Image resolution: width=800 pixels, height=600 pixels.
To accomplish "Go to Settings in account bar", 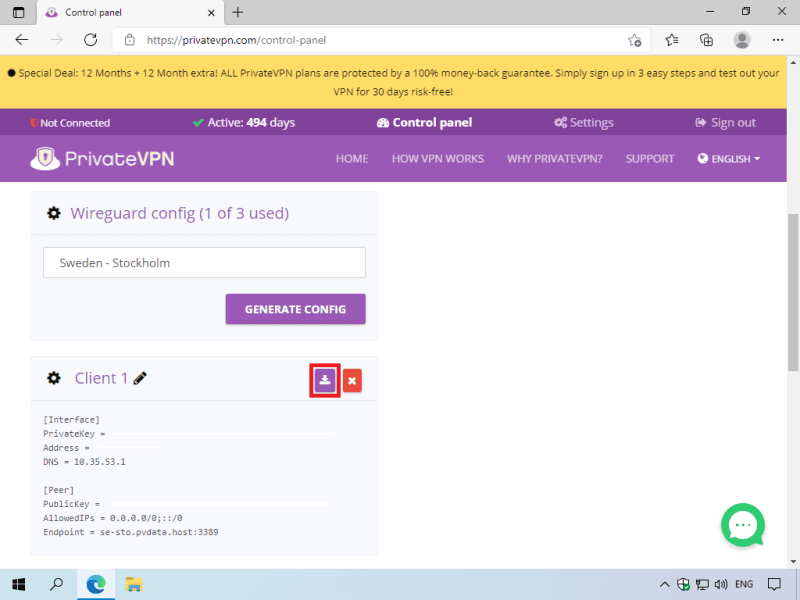I will [x=584, y=123].
